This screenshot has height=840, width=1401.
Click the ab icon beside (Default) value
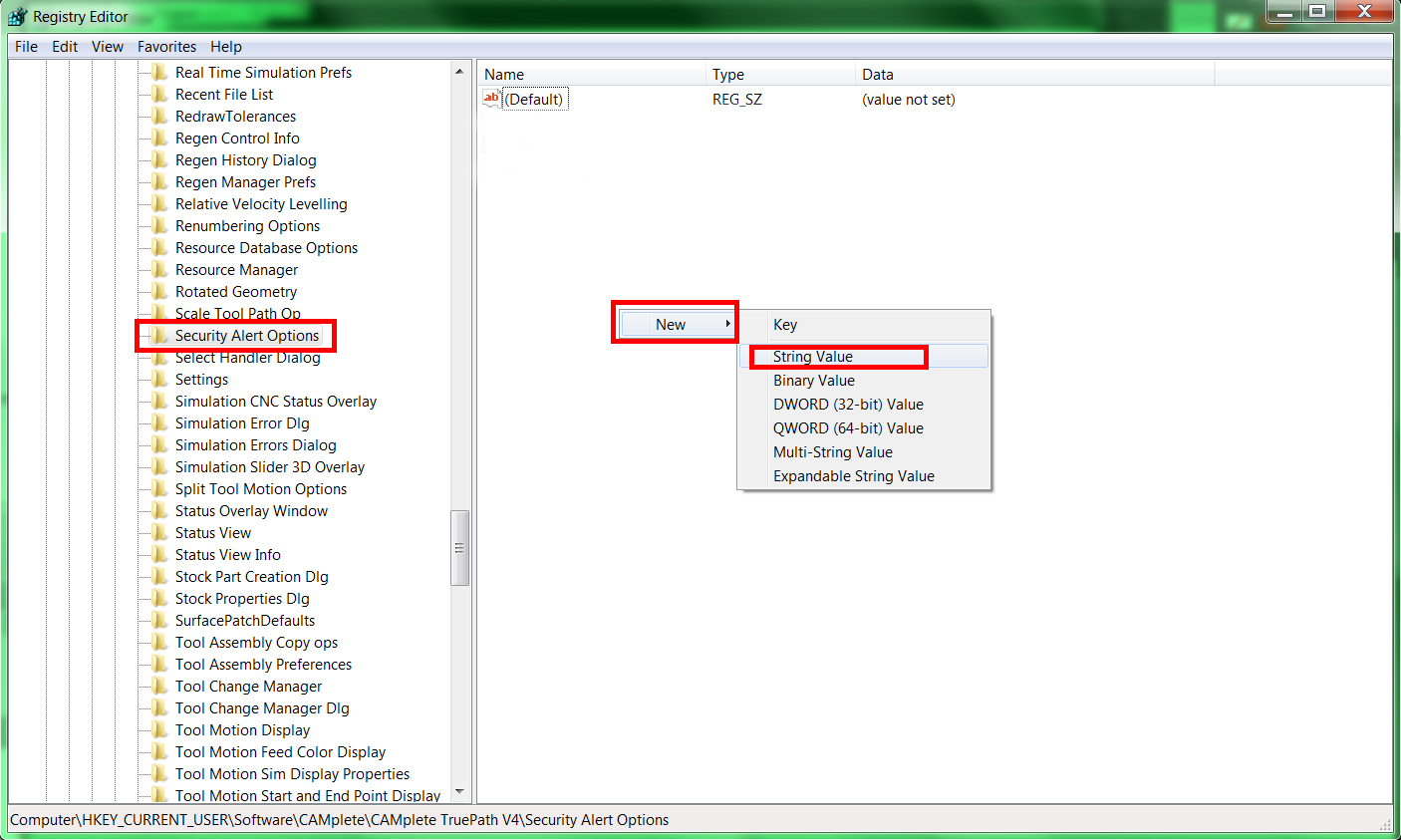(491, 99)
